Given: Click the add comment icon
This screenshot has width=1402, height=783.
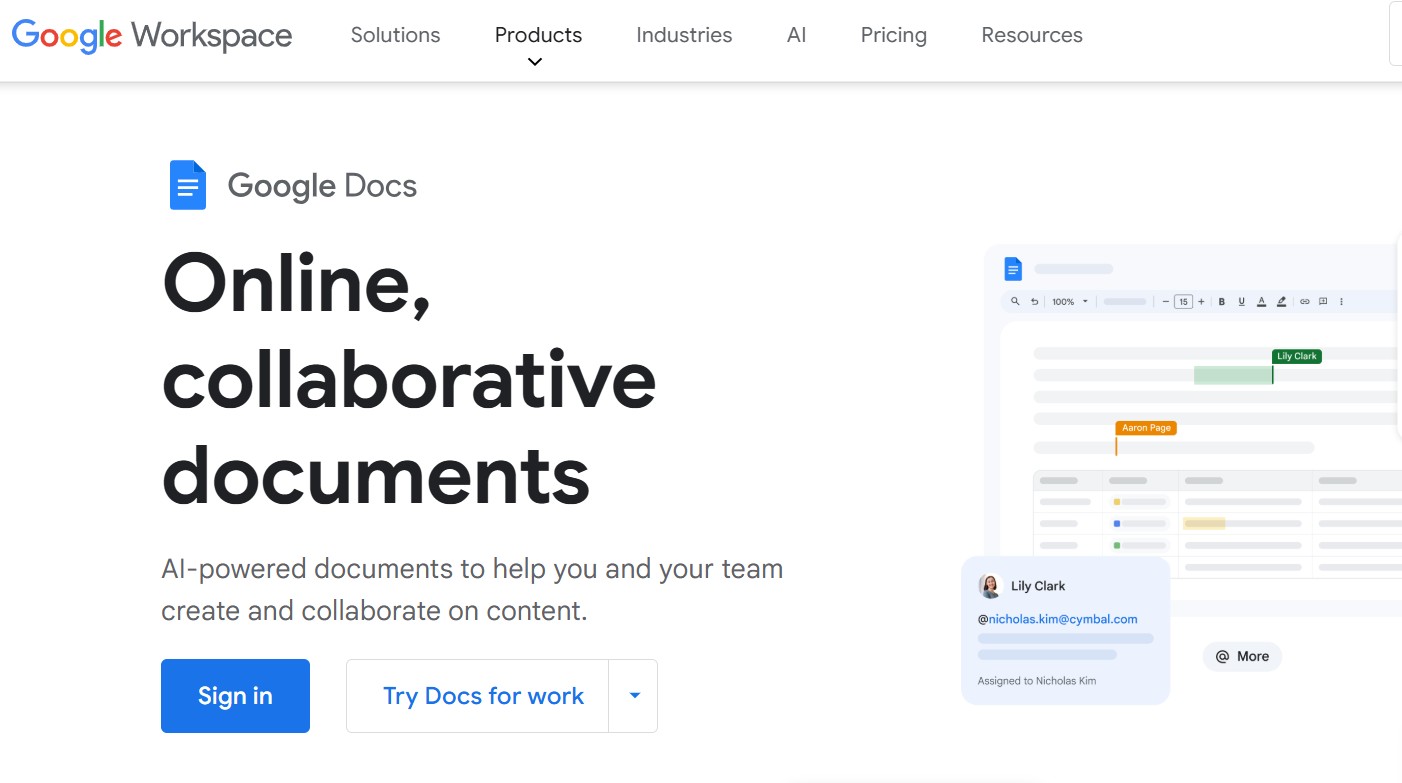Looking at the screenshot, I should (1322, 301).
